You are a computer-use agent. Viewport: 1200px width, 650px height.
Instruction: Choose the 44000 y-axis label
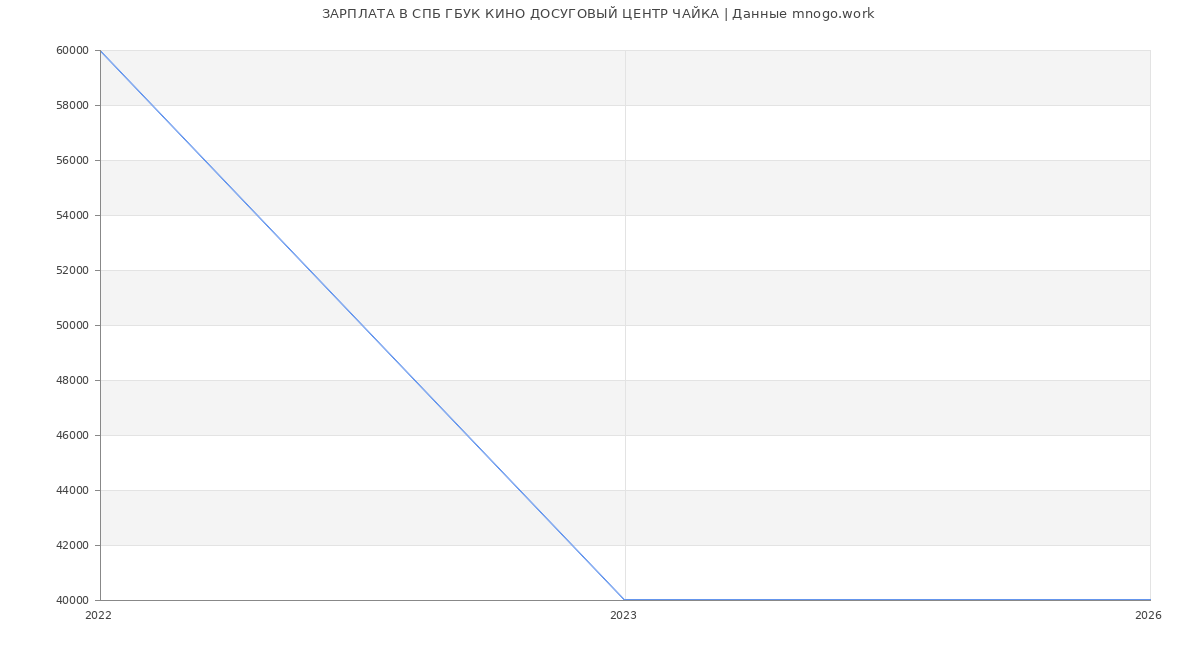[73, 490]
